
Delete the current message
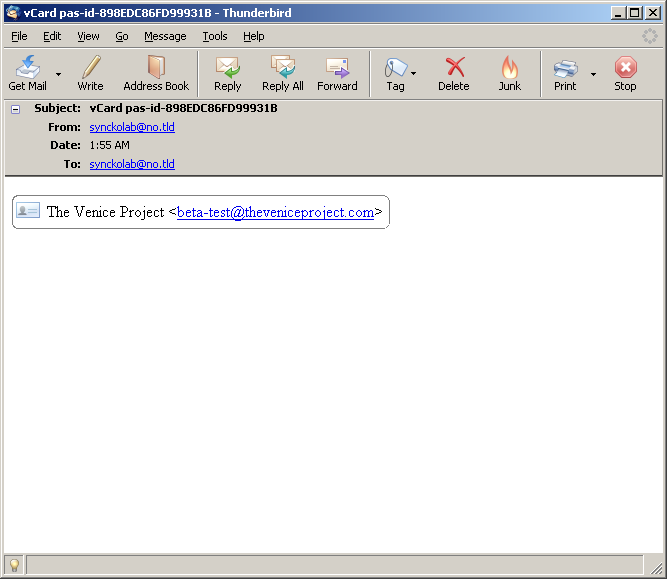click(x=454, y=73)
